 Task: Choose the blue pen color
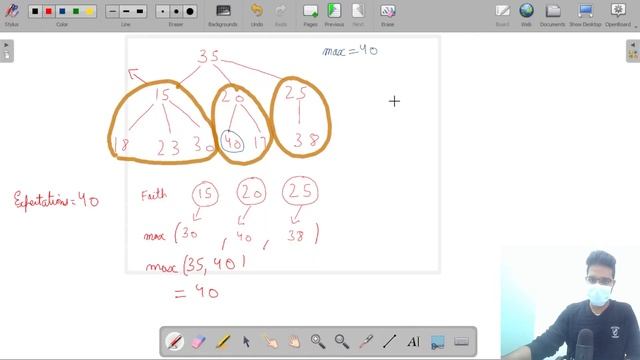(62, 11)
